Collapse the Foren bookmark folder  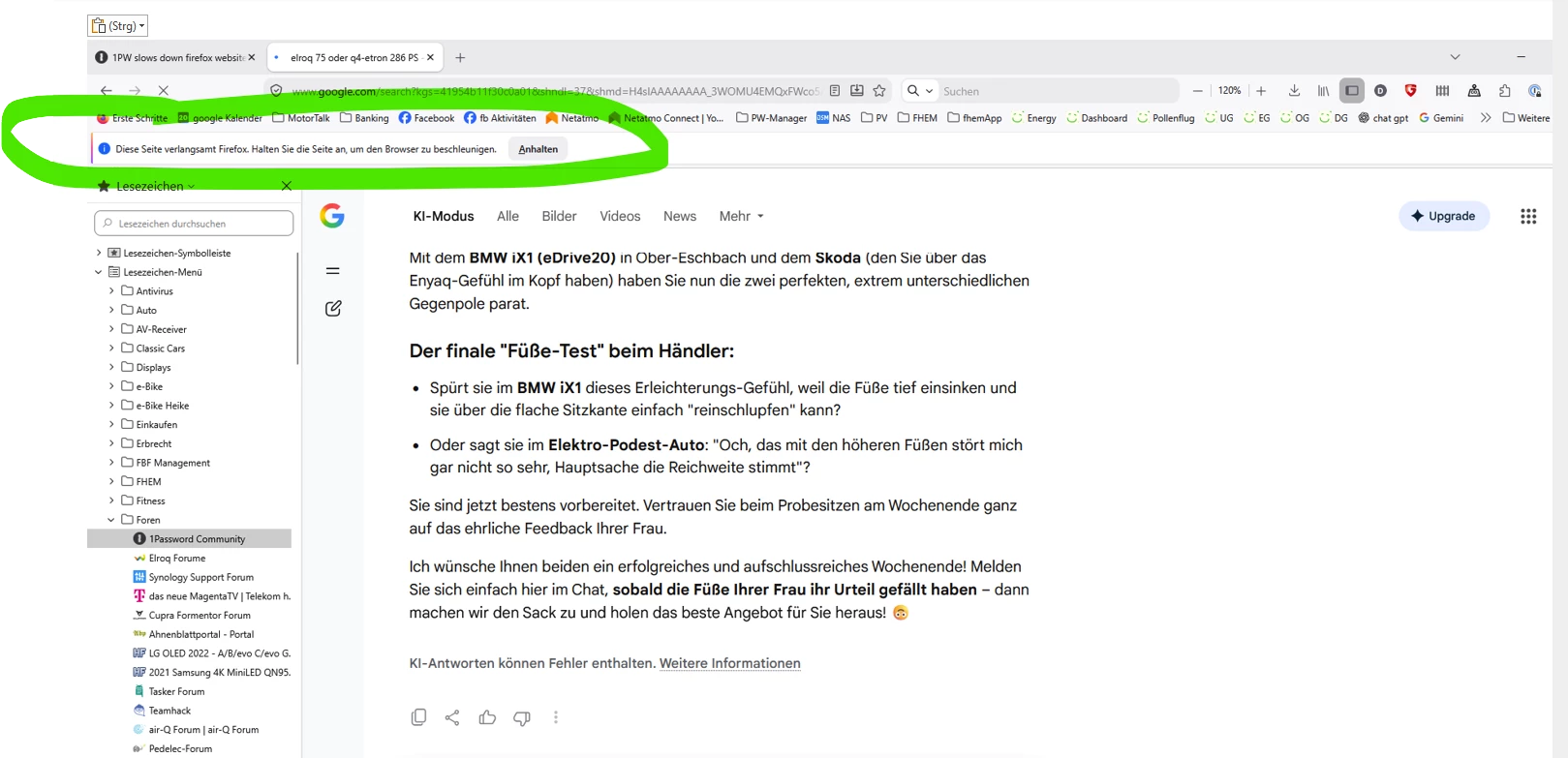click(111, 520)
